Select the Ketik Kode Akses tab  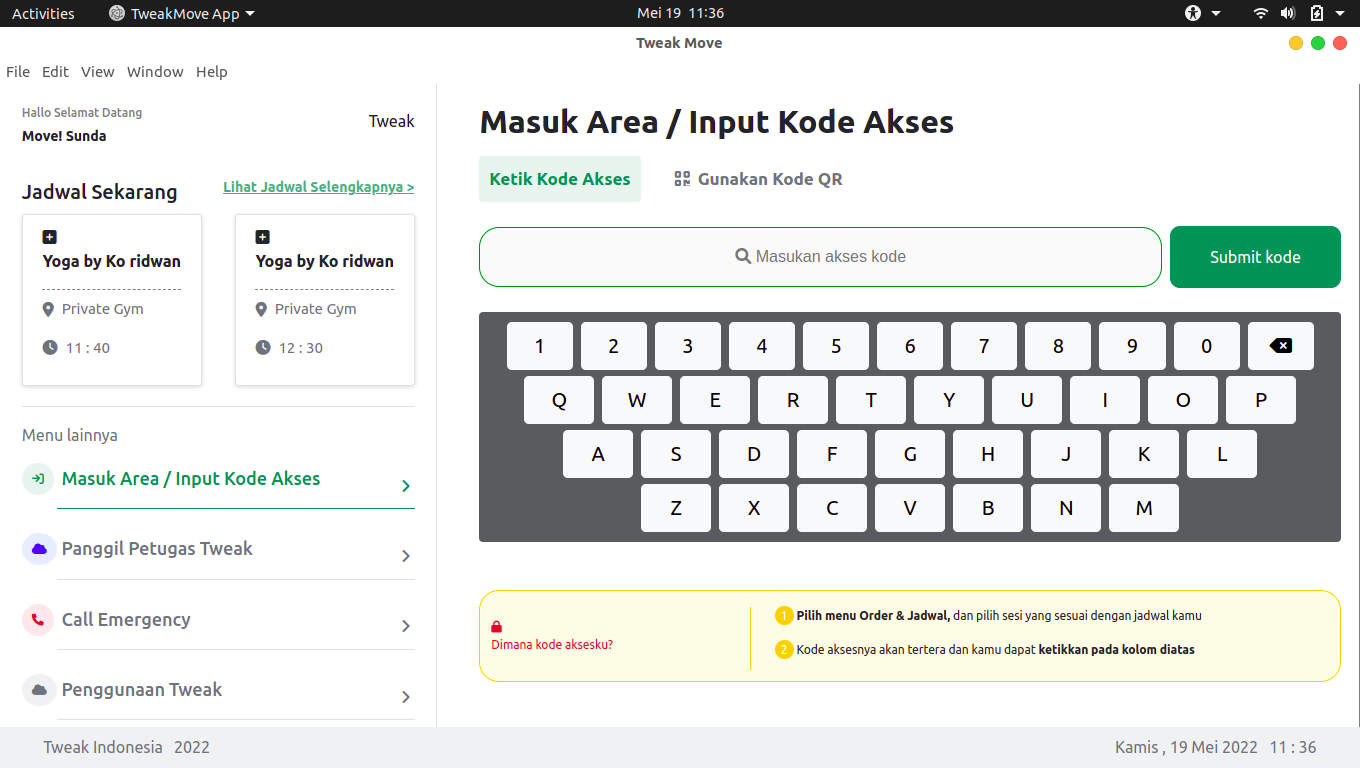pyautogui.click(x=560, y=179)
